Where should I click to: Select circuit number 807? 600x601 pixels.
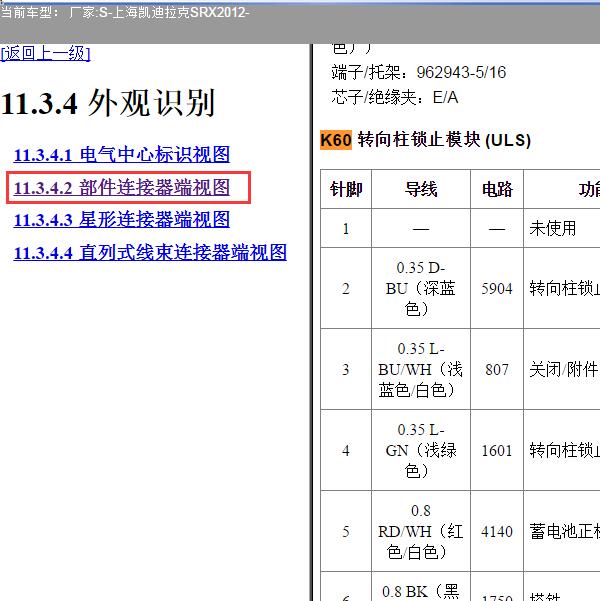tap(497, 369)
